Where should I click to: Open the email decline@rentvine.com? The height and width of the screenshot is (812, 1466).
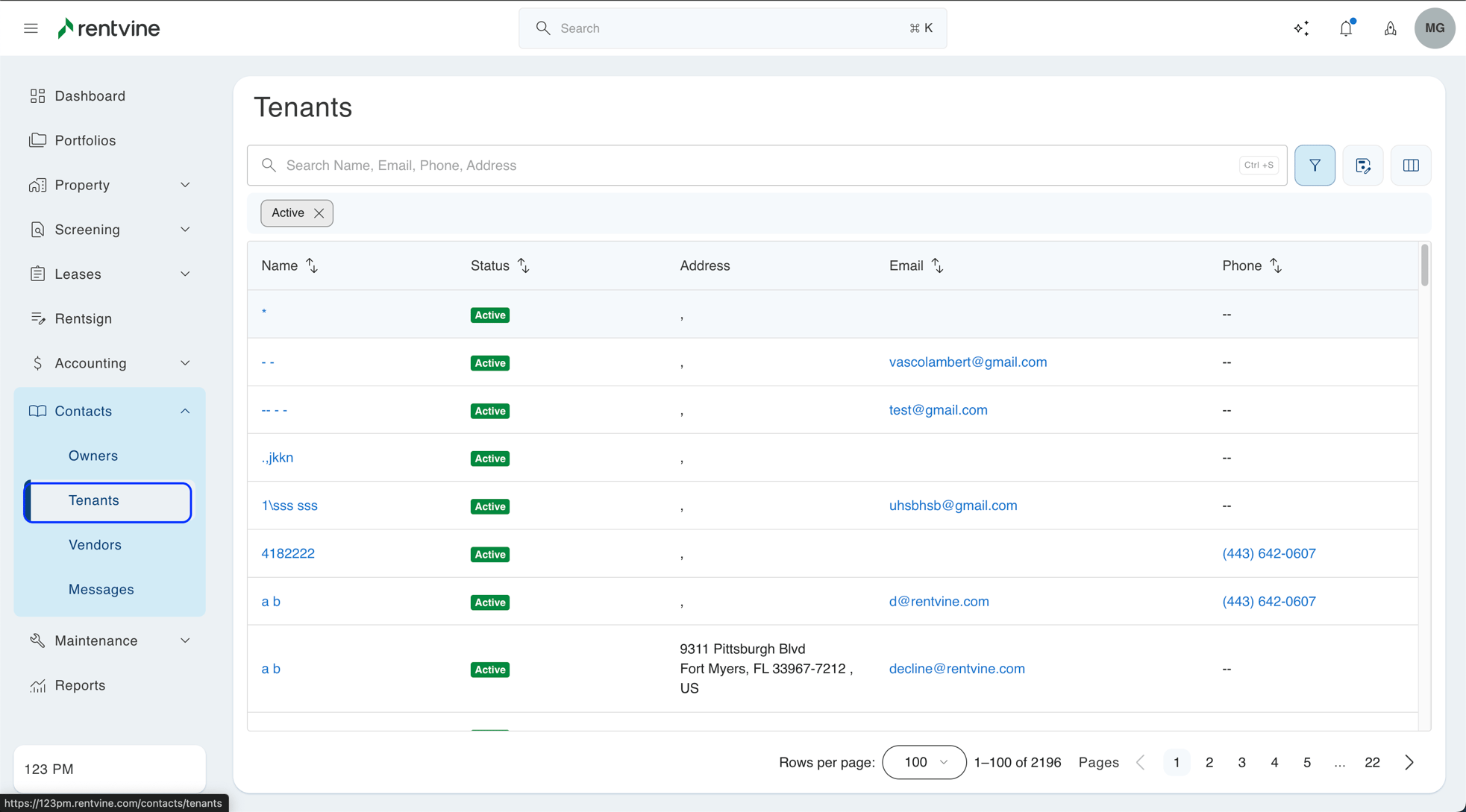(956, 668)
